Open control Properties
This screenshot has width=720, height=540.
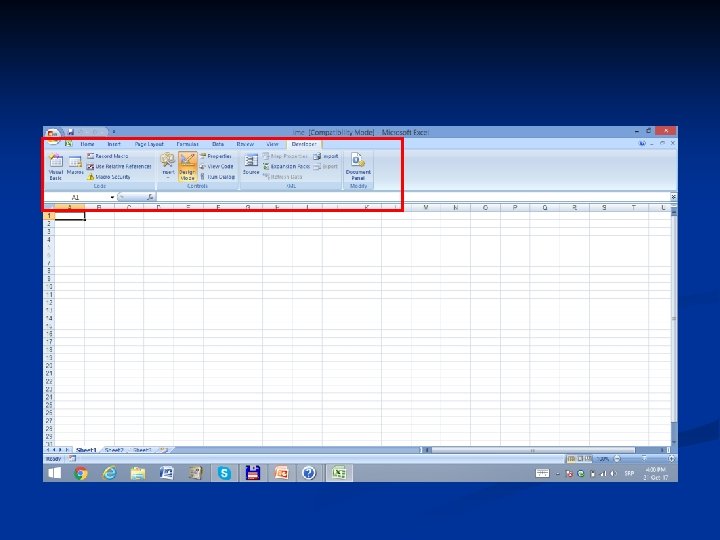click(216, 156)
